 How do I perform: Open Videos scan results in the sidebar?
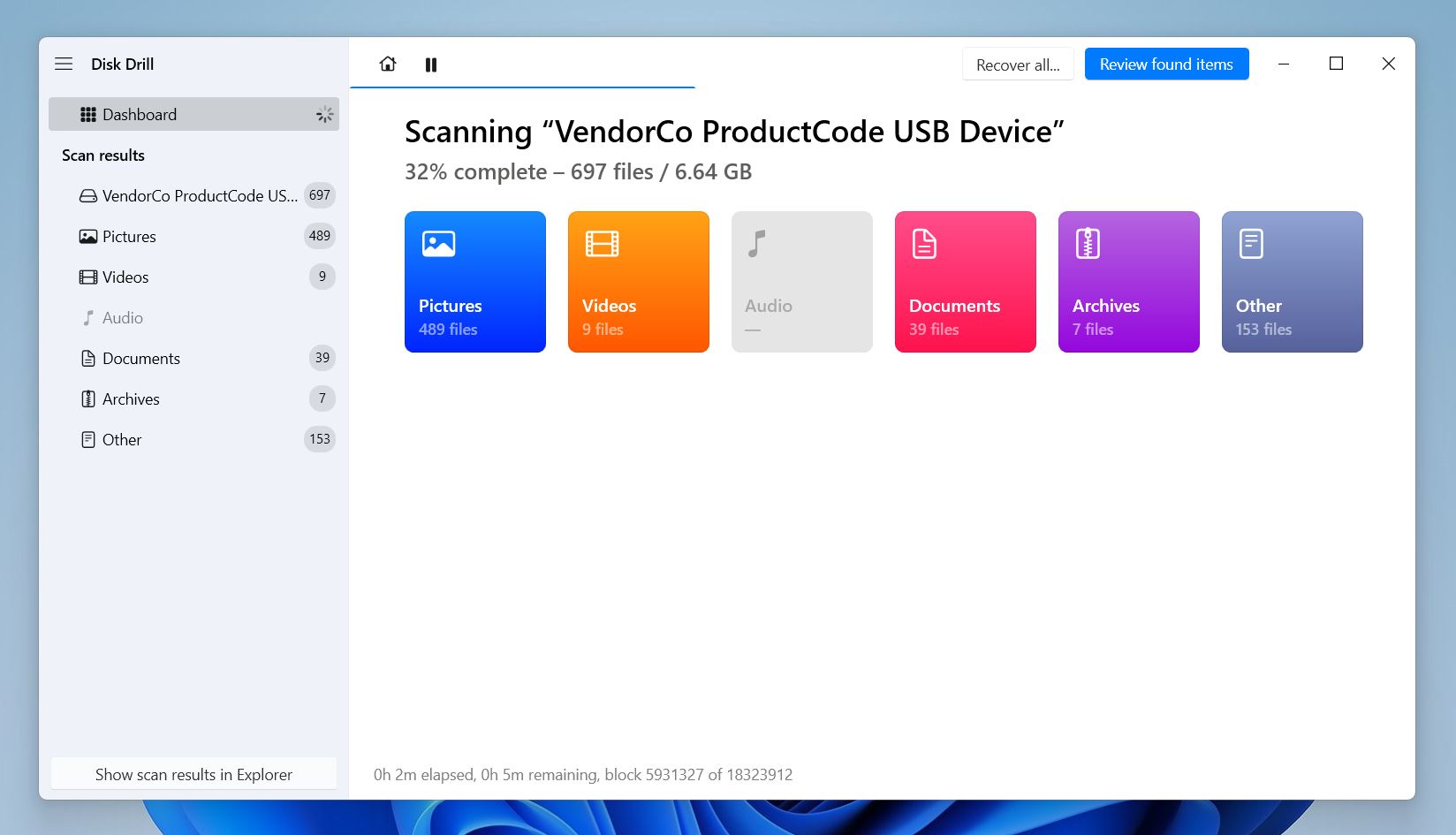pyautogui.click(x=193, y=277)
